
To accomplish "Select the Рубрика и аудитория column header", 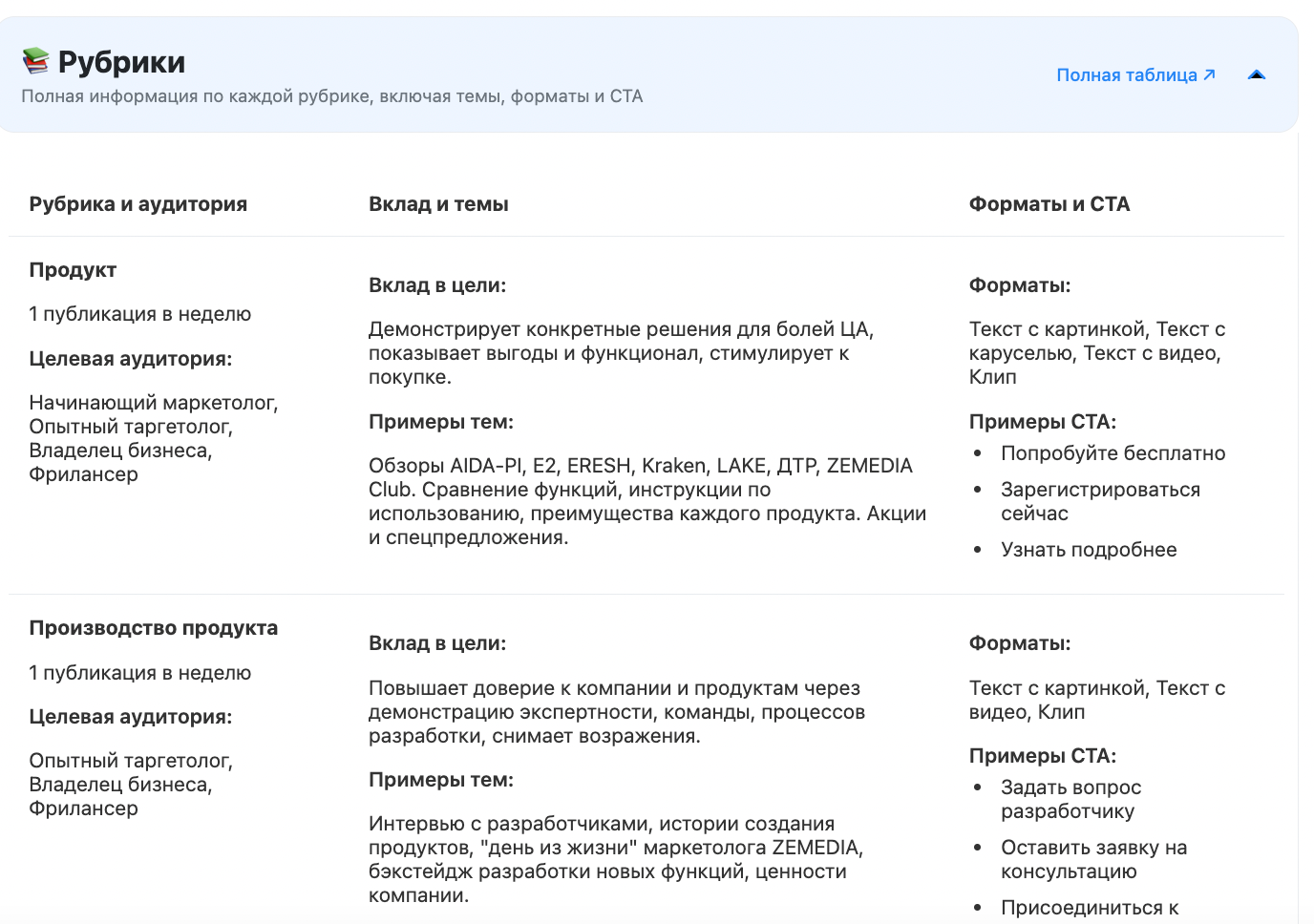I will [x=138, y=204].
